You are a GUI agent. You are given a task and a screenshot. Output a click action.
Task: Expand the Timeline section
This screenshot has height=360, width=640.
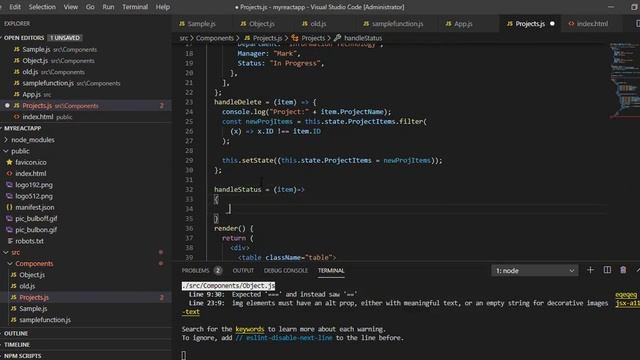(86, 344)
